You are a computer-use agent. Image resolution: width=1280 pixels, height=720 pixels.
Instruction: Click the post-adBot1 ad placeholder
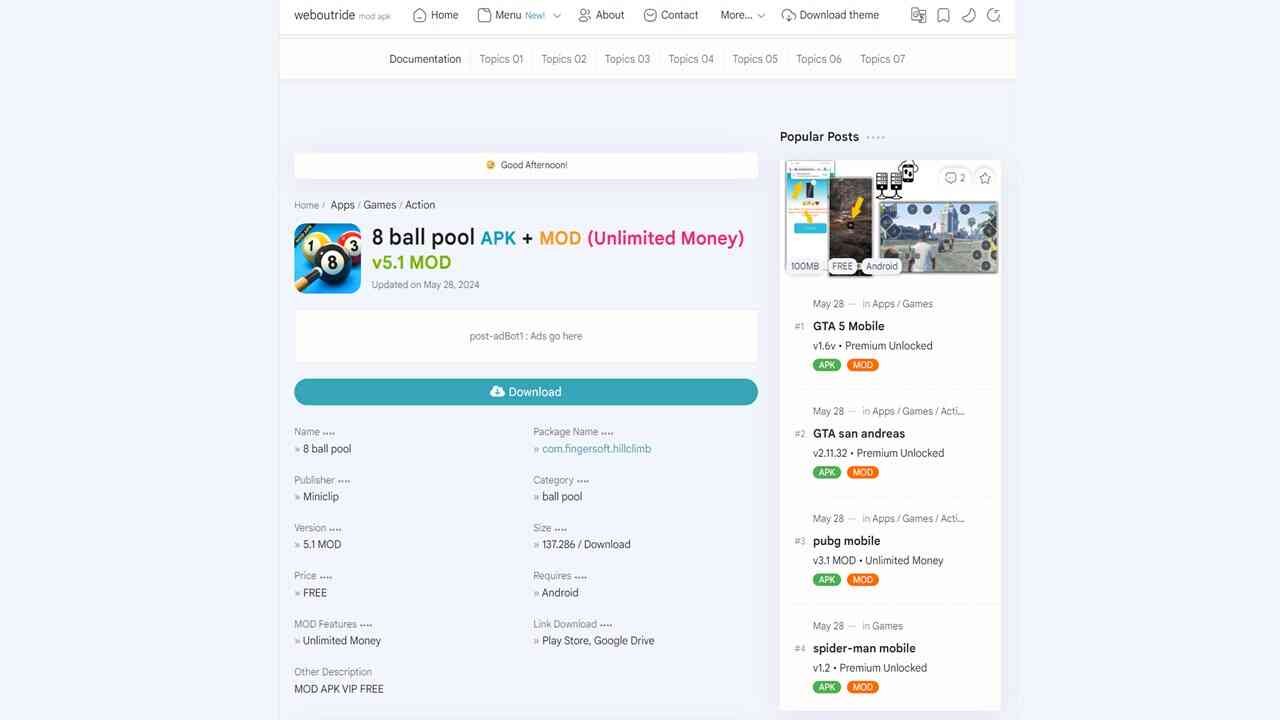click(x=526, y=336)
